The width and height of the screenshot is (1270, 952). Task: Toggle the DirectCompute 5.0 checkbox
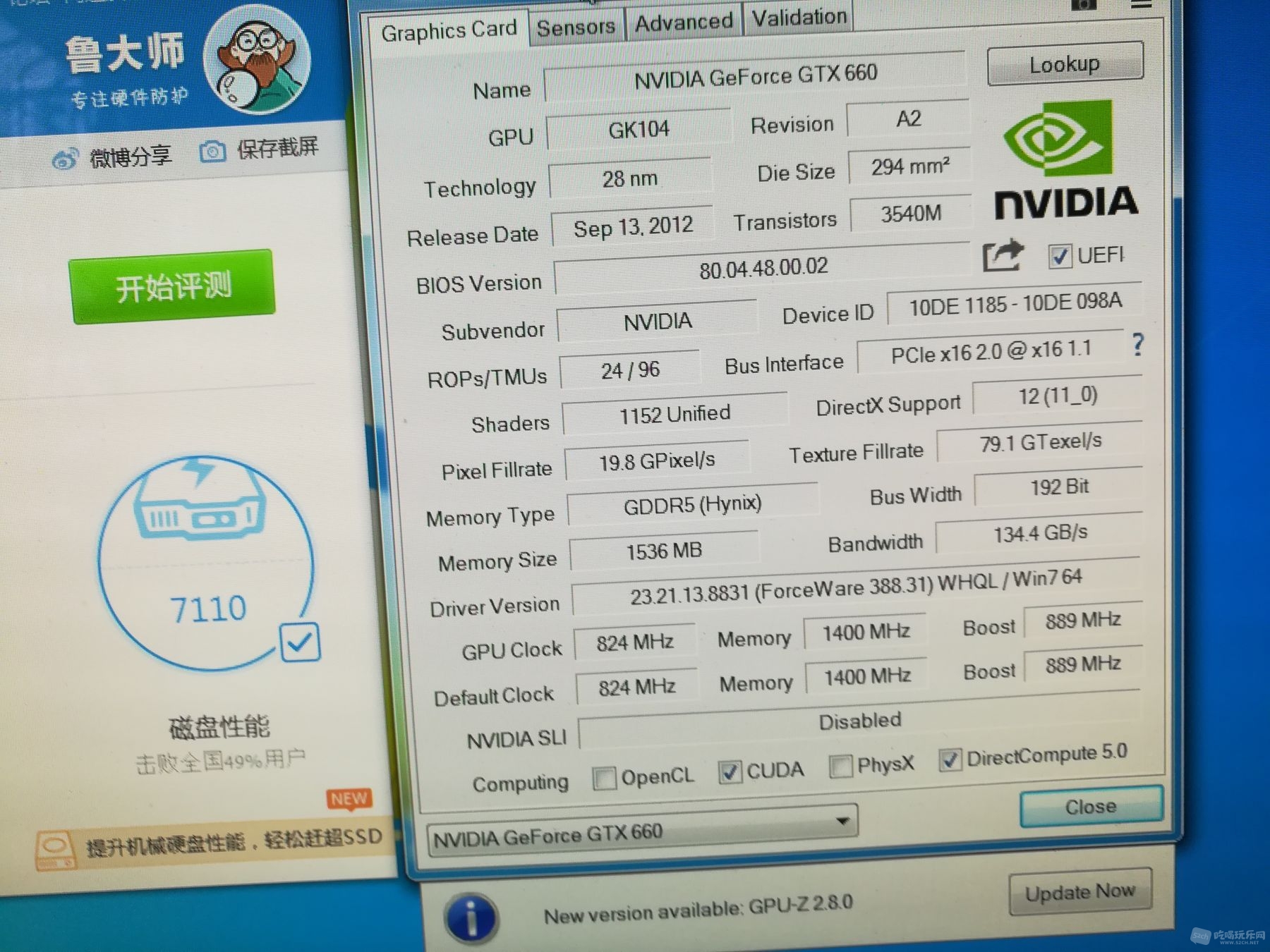[950, 759]
